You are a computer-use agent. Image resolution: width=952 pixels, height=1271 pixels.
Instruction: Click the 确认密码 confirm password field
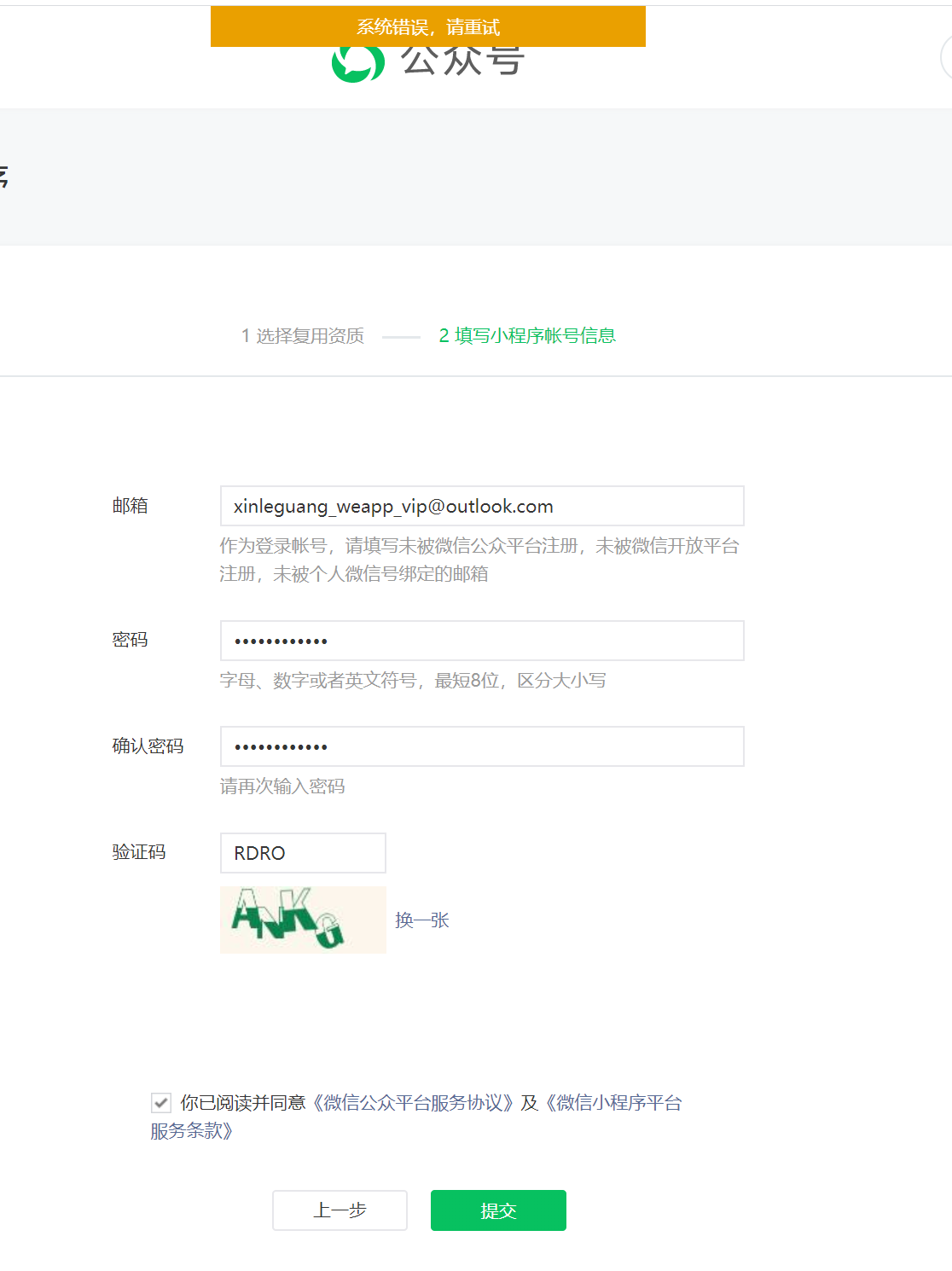tap(482, 746)
